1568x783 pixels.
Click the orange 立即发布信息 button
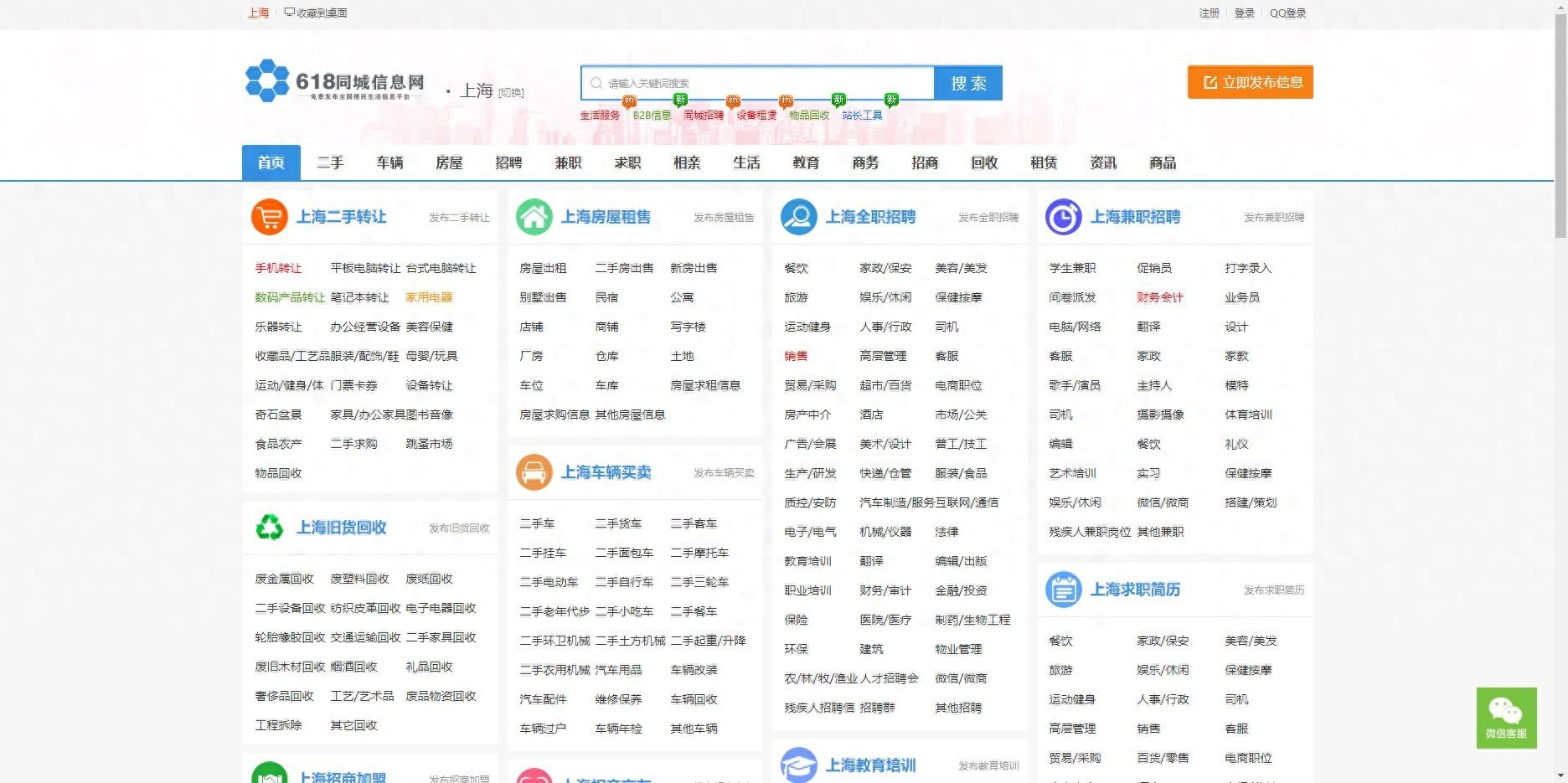(x=1250, y=82)
